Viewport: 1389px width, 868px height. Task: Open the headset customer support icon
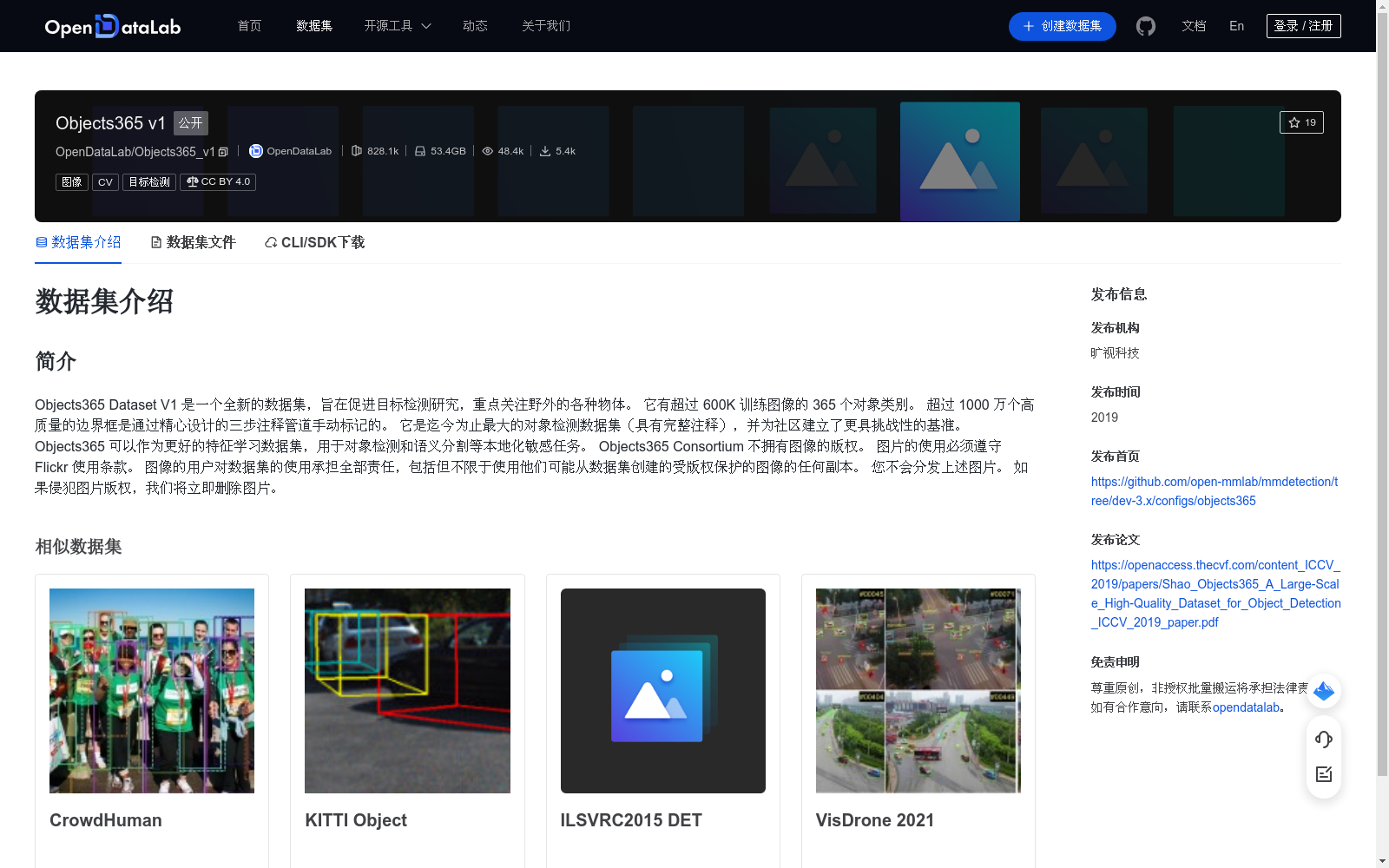pos(1324,740)
